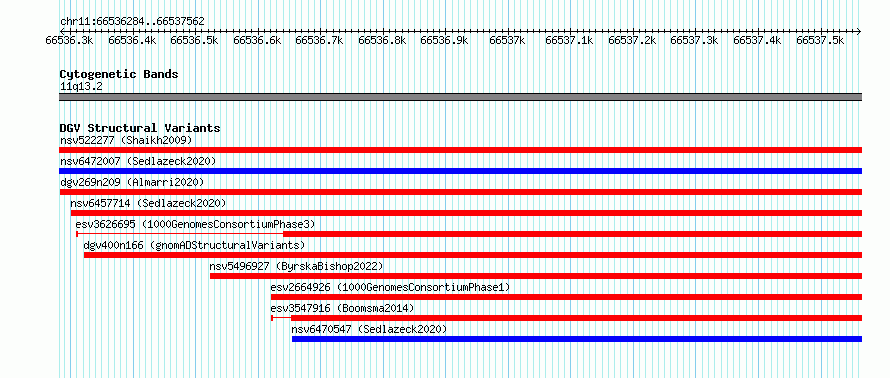
Task: Select the blue bar for nsv6470547
Action: coord(577,339)
